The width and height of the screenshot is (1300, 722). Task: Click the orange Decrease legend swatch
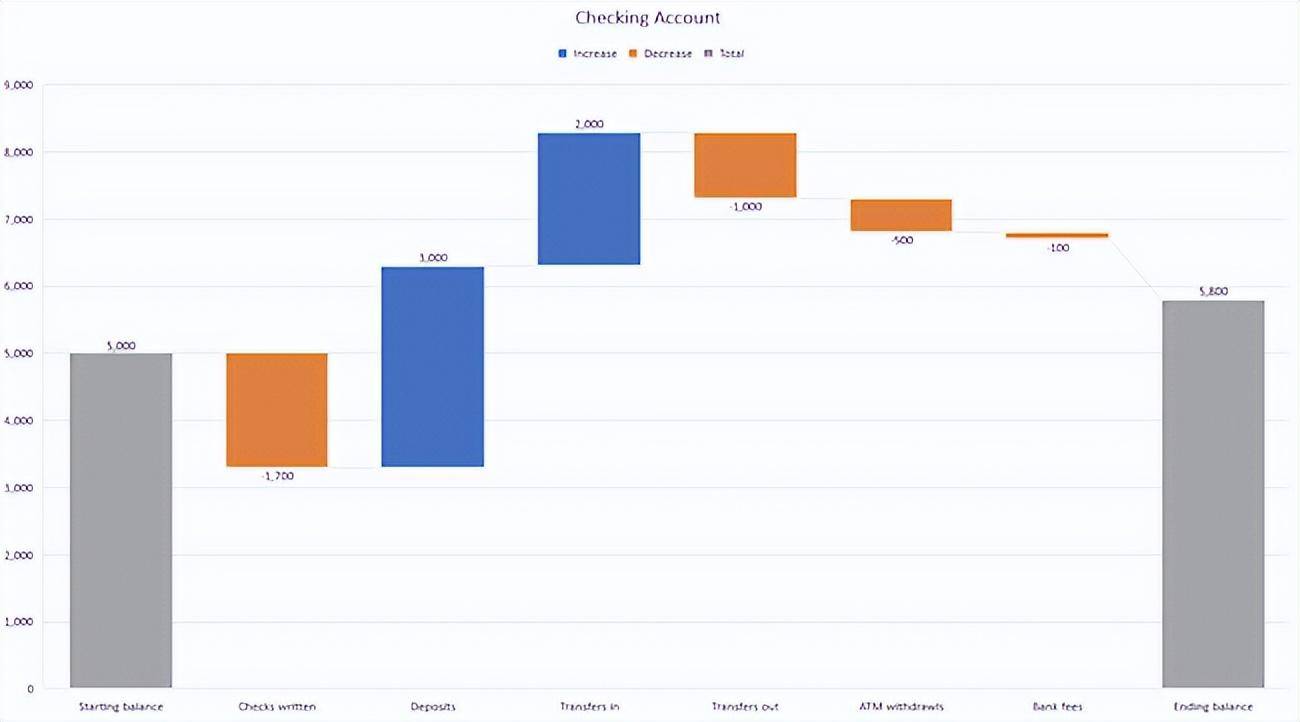coord(634,54)
